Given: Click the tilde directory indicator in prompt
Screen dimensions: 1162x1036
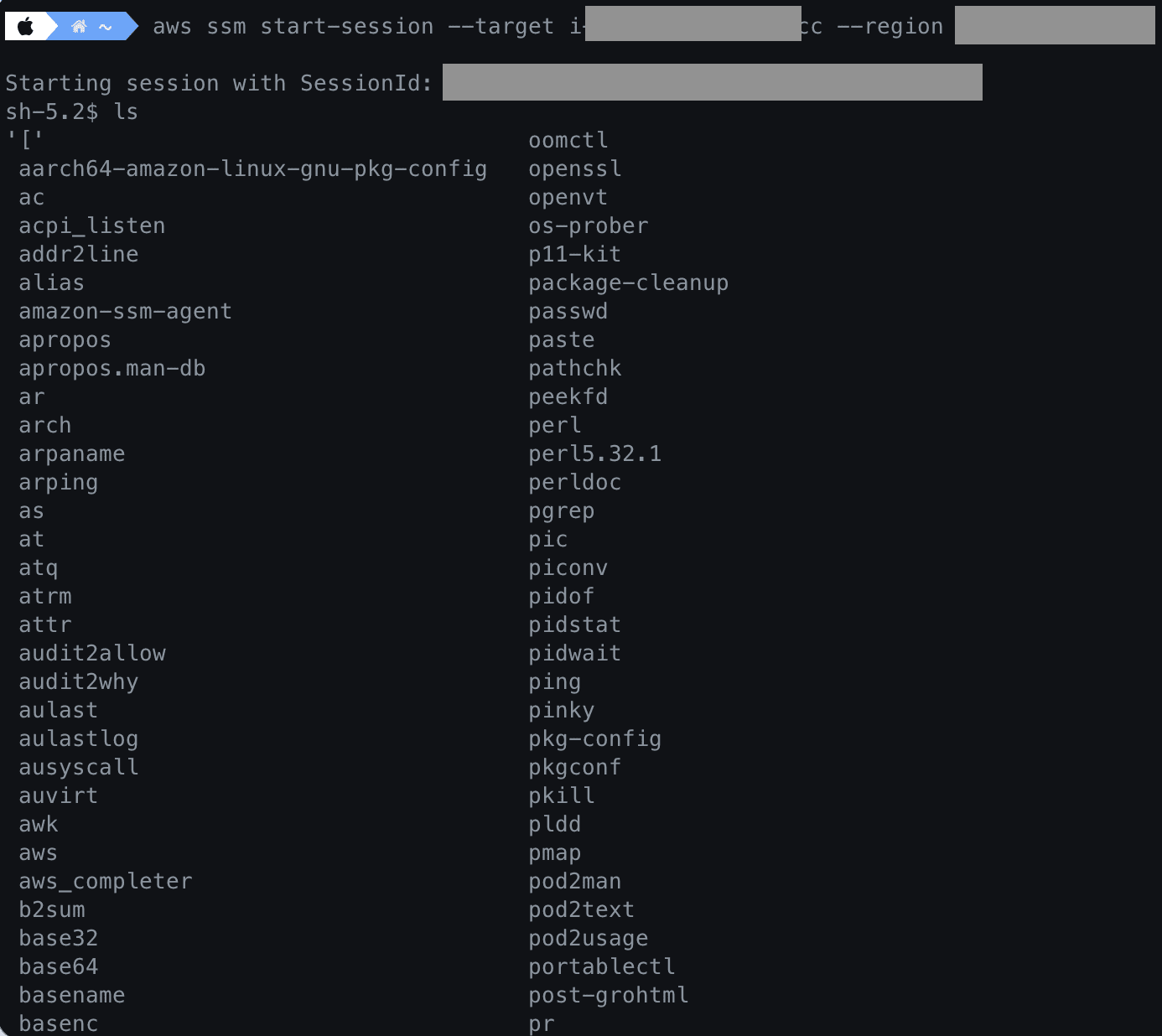Looking at the screenshot, I should point(106,27).
